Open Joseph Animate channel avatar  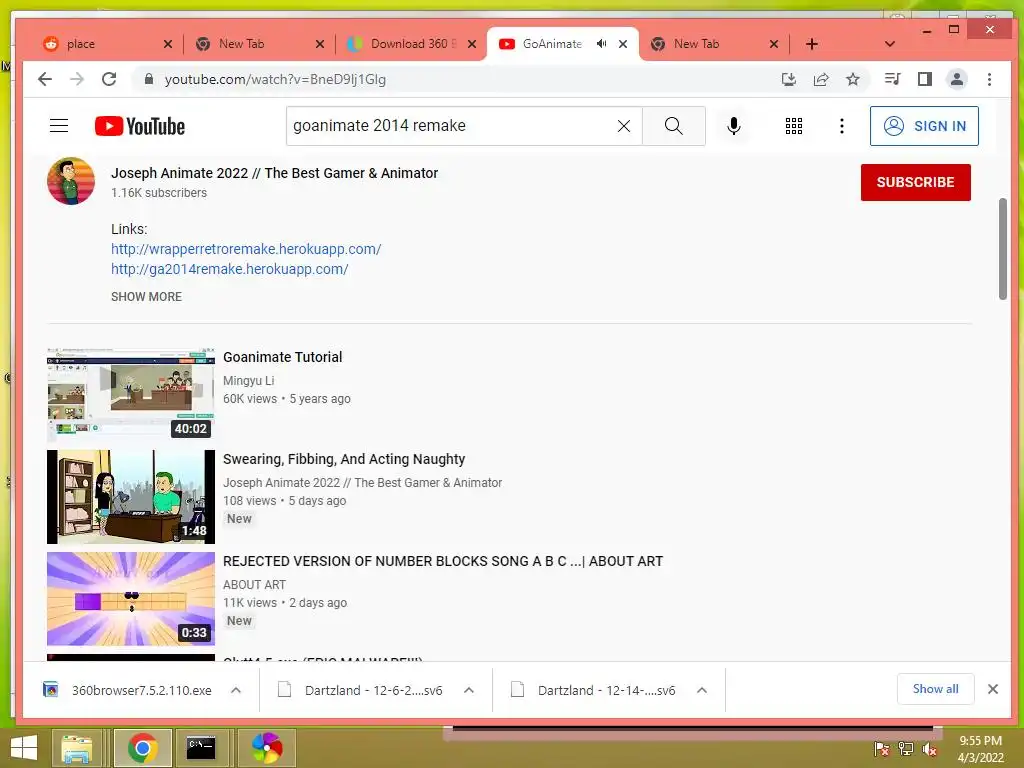pos(71,181)
